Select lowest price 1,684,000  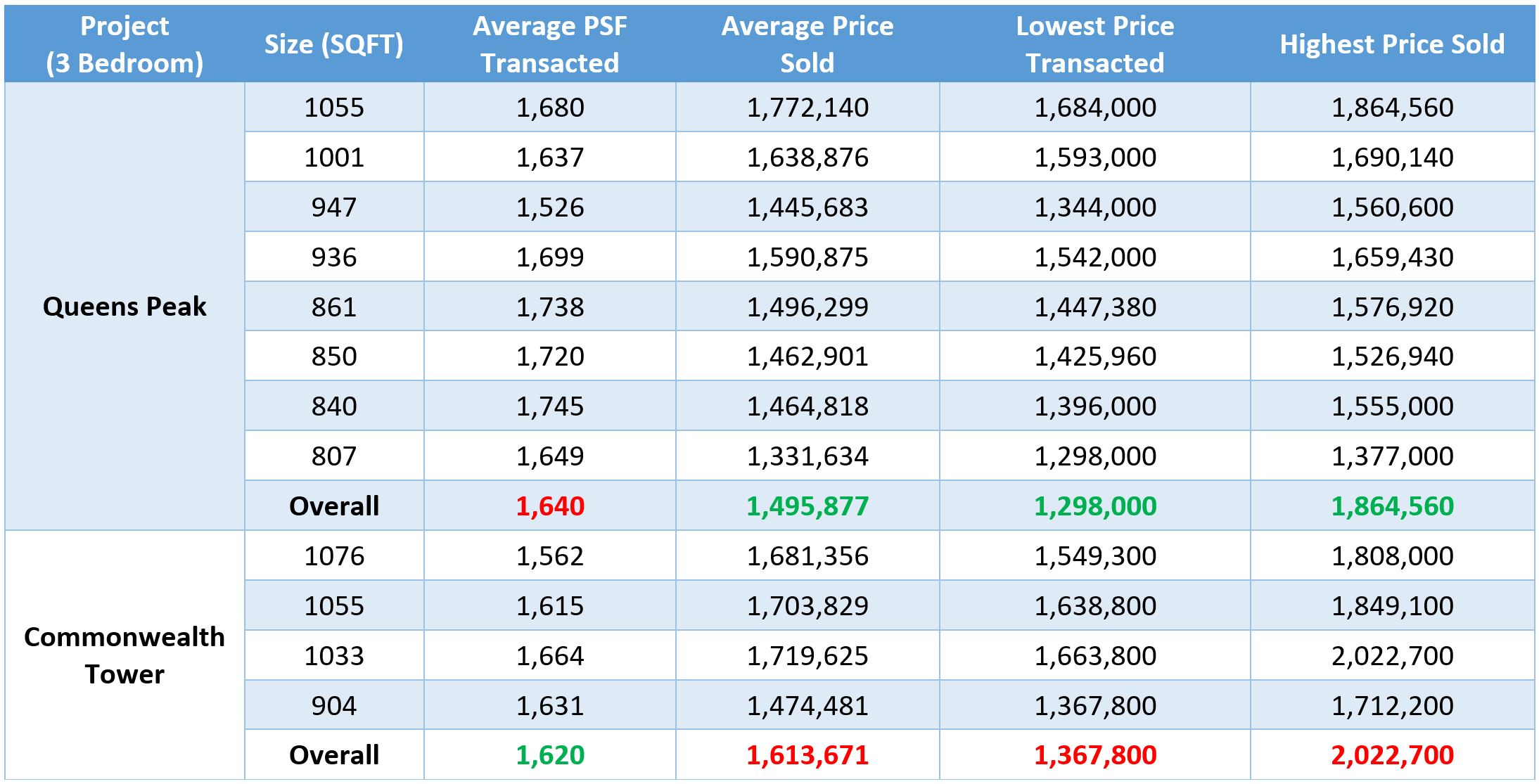click(1095, 107)
